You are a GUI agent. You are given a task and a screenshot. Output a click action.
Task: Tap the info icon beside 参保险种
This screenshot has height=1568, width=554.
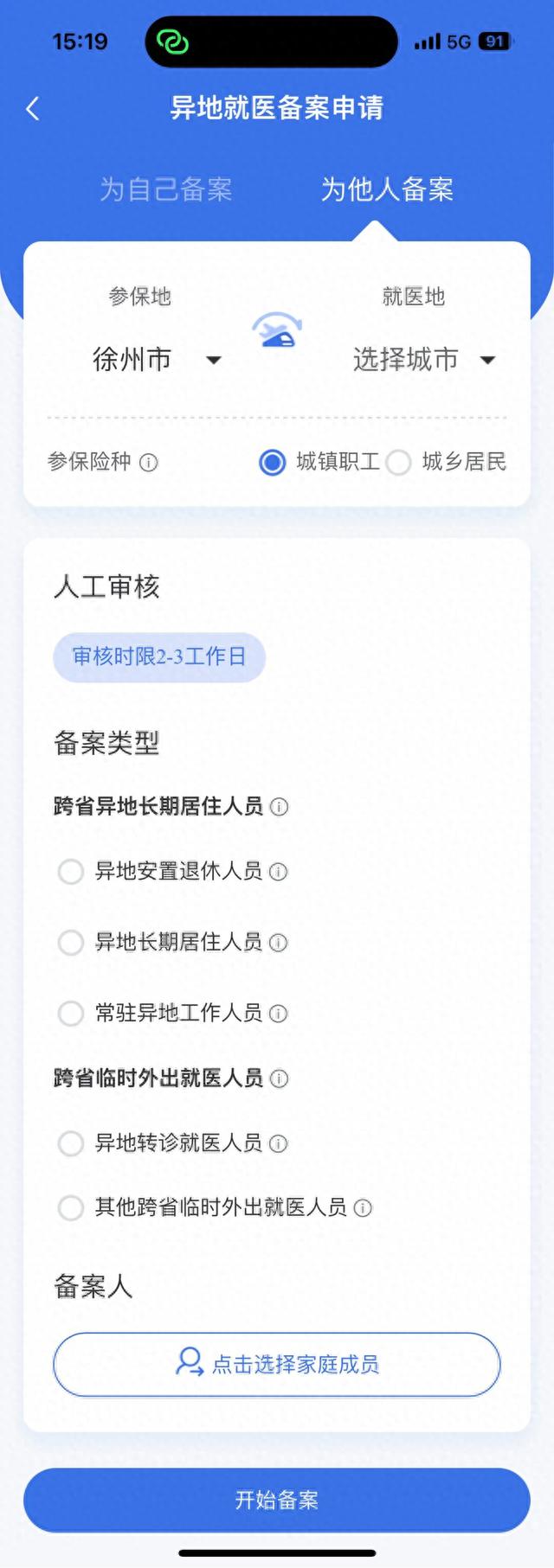coord(149,463)
